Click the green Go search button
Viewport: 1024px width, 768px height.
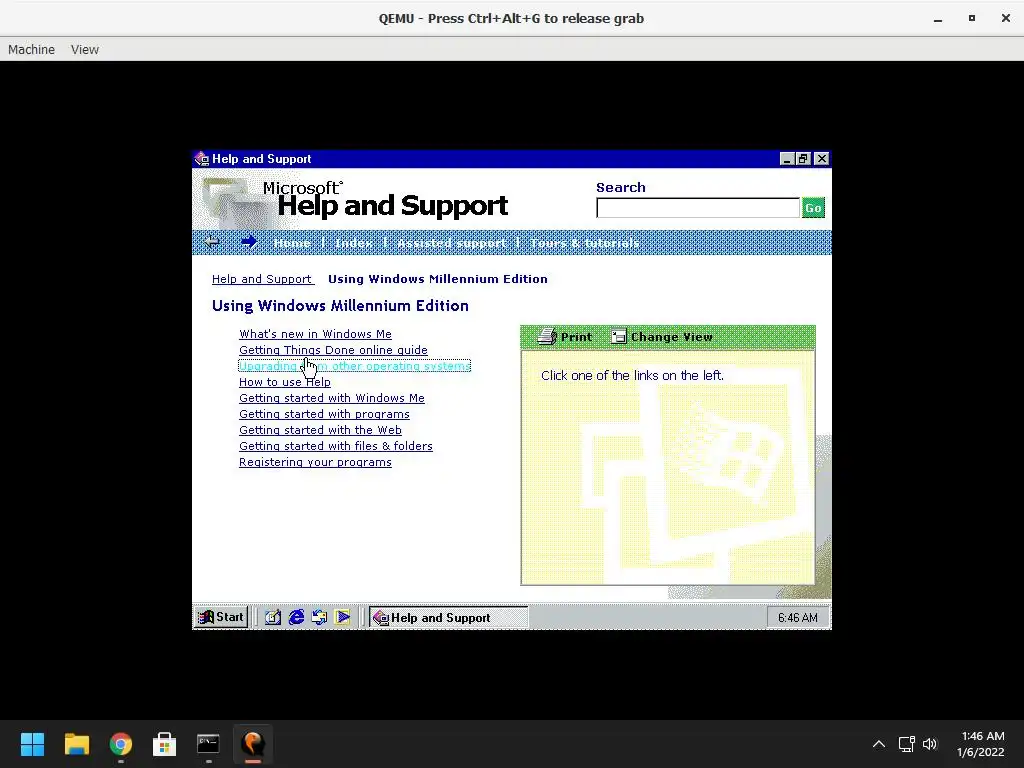pyautogui.click(x=813, y=208)
